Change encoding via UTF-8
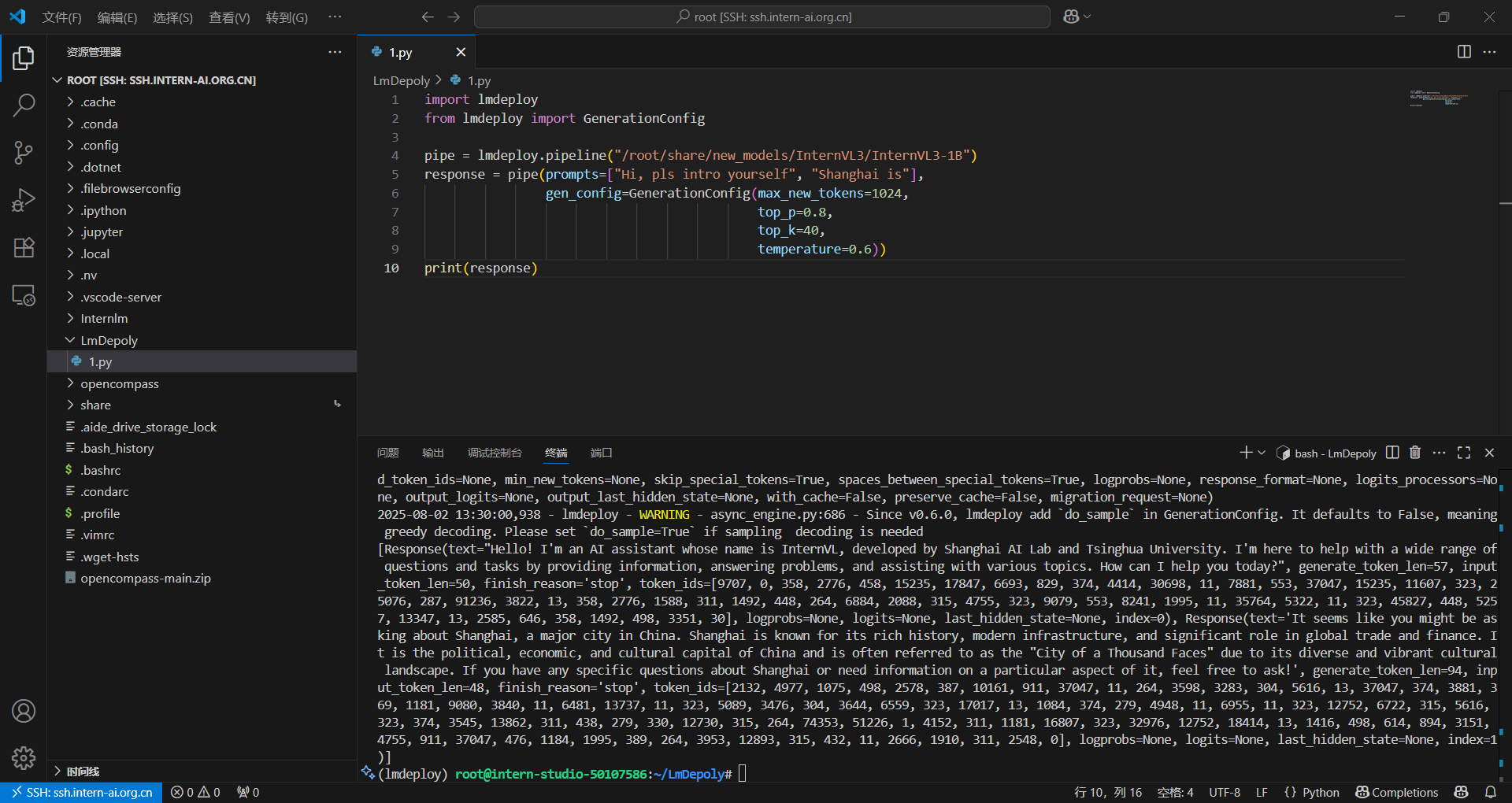The image size is (1512, 803). click(x=1225, y=793)
